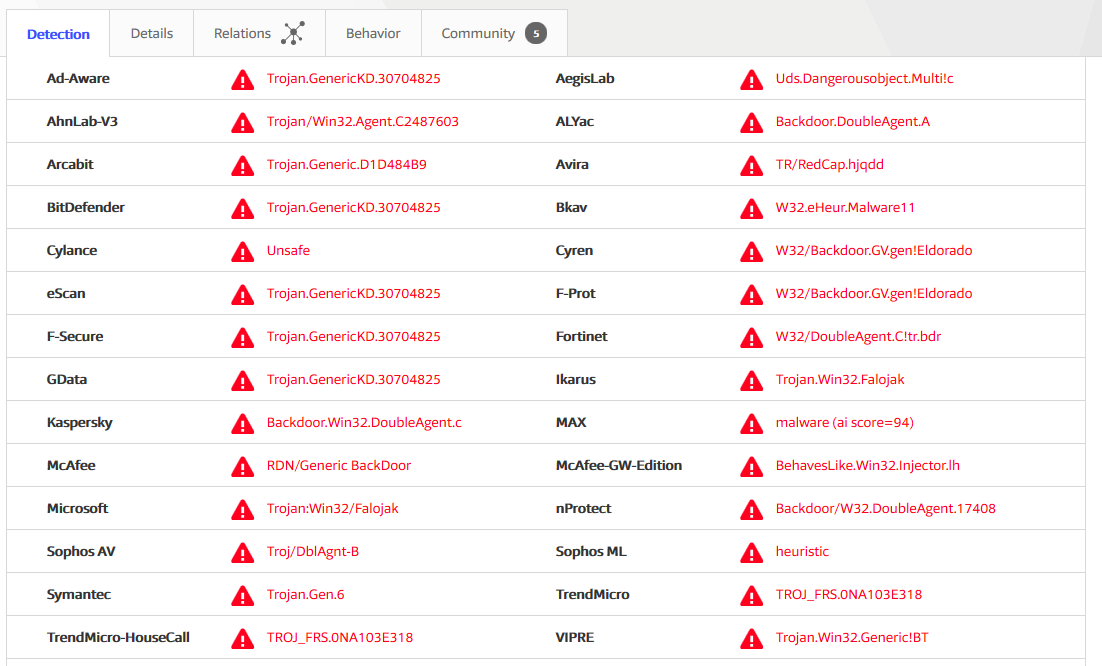Screen dimensions: 1102x666
Task: Click the Cylance Unsafe warning icon
Action: coord(242,251)
